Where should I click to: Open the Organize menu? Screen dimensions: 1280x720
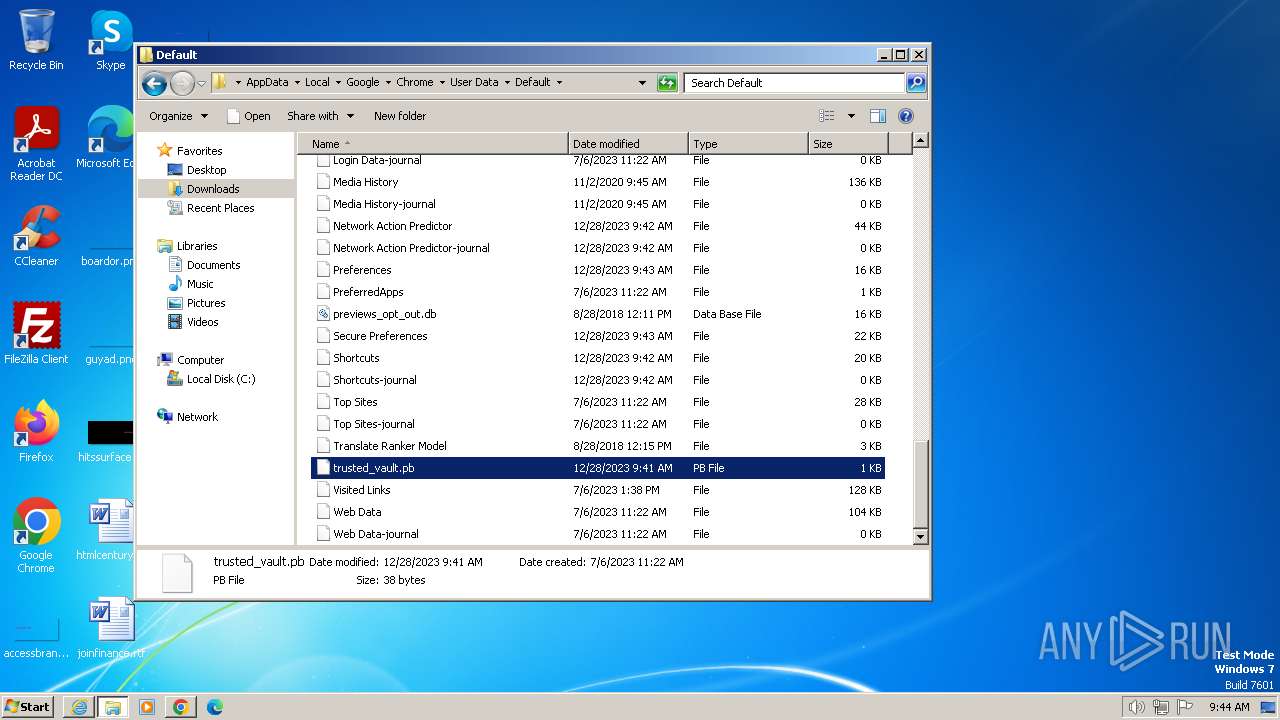[179, 116]
